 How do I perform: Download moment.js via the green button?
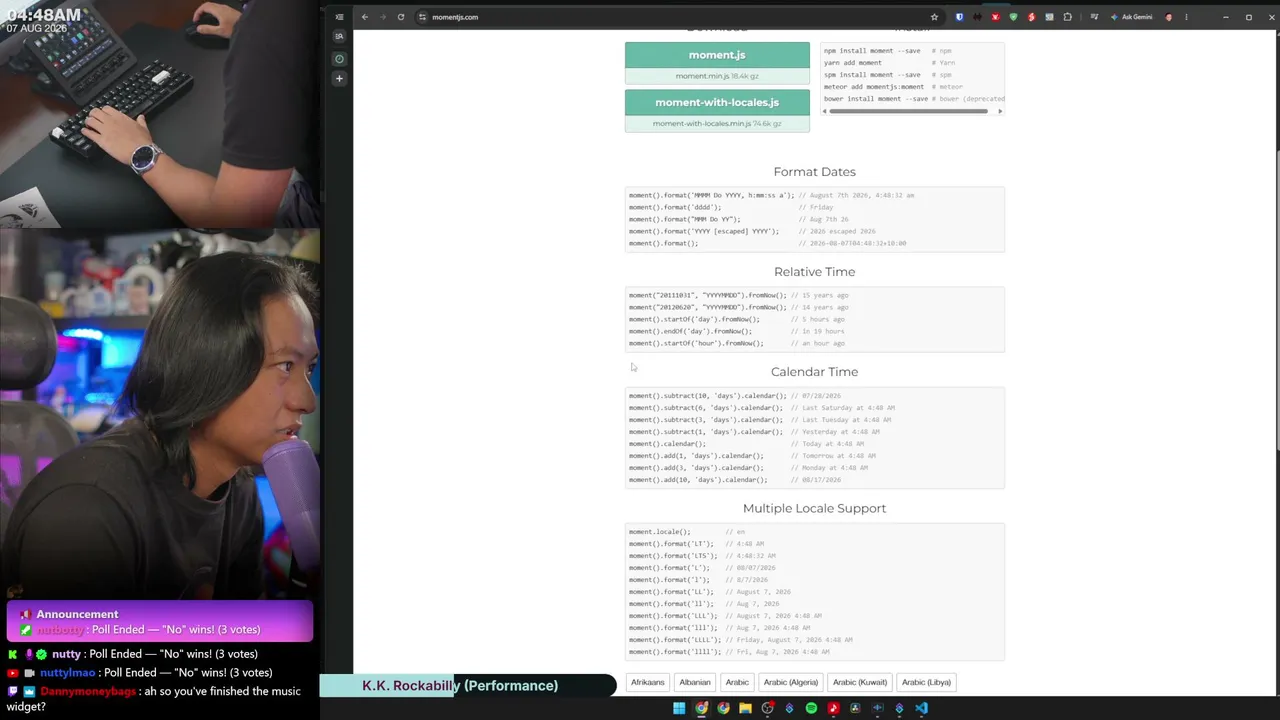[717, 55]
